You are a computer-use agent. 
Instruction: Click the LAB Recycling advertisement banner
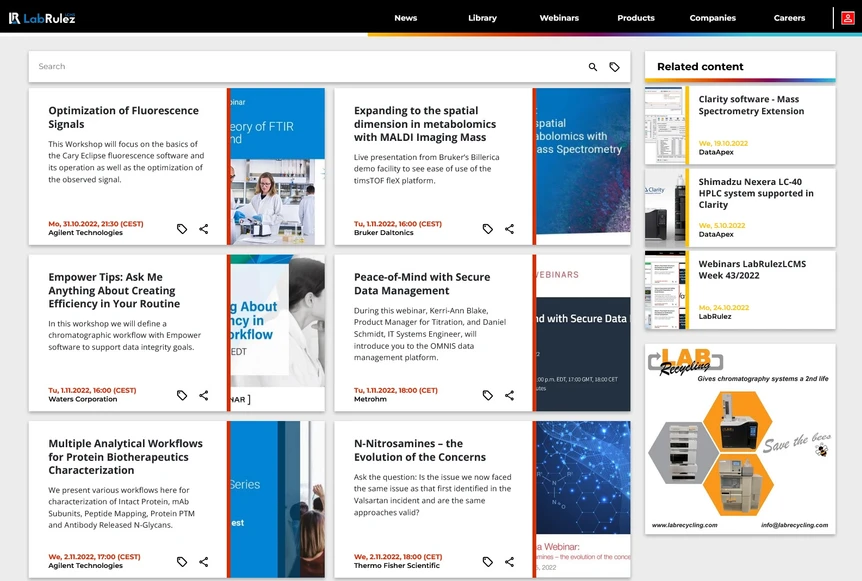click(740, 439)
